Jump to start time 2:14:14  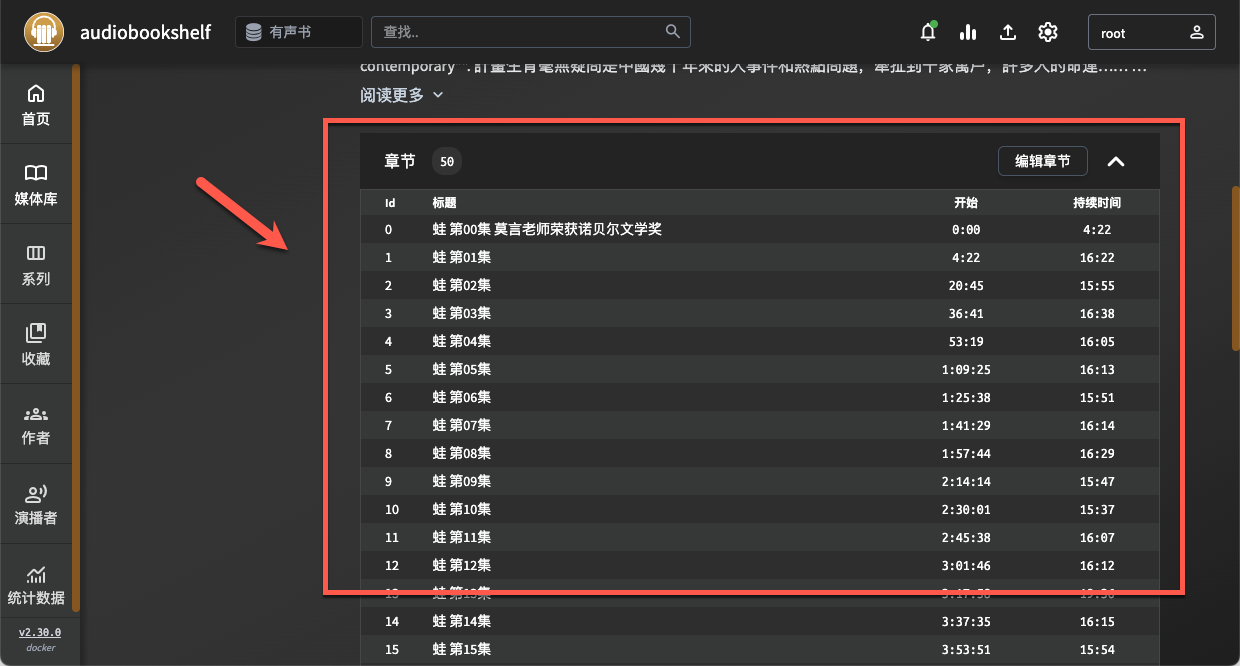(966, 481)
